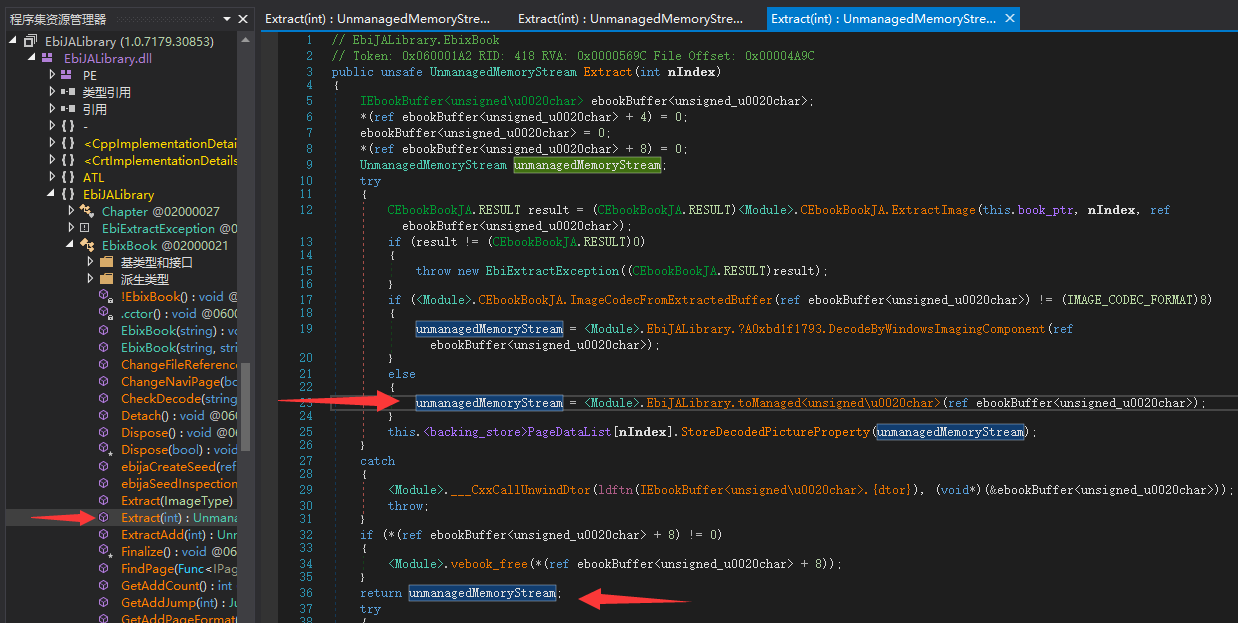The image size is (1238, 623).
Task: Click the code editor vertical scrollbar
Action: pos(1232,300)
